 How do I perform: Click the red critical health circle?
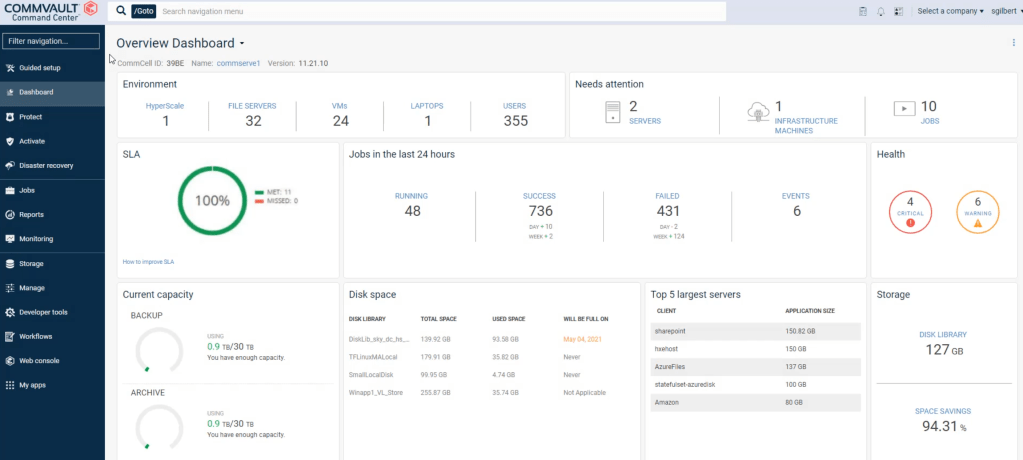click(x=910, y=212)
